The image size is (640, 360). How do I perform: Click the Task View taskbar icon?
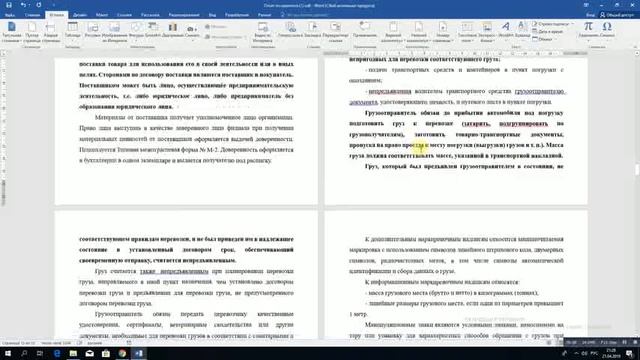click(x=40, y=353)
